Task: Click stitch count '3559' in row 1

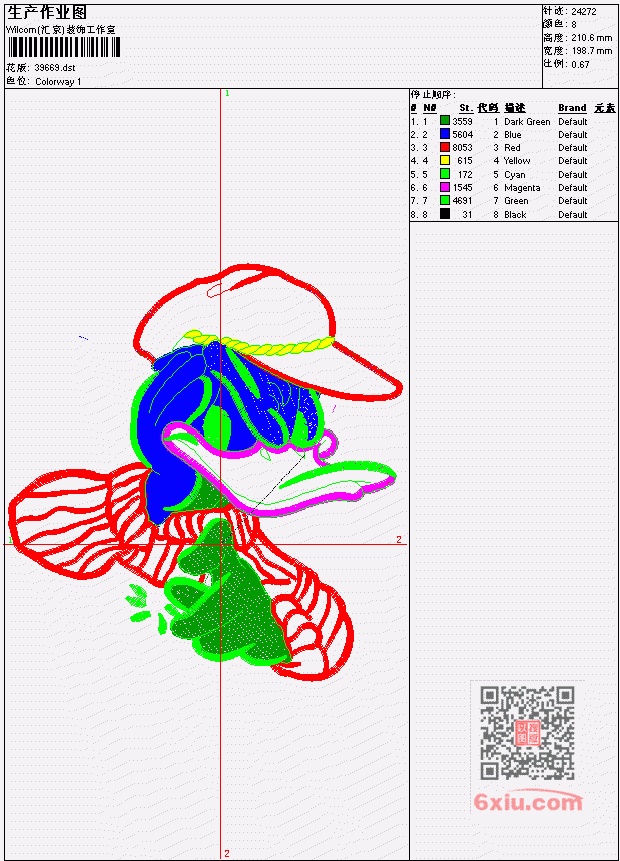Action: 462,121
